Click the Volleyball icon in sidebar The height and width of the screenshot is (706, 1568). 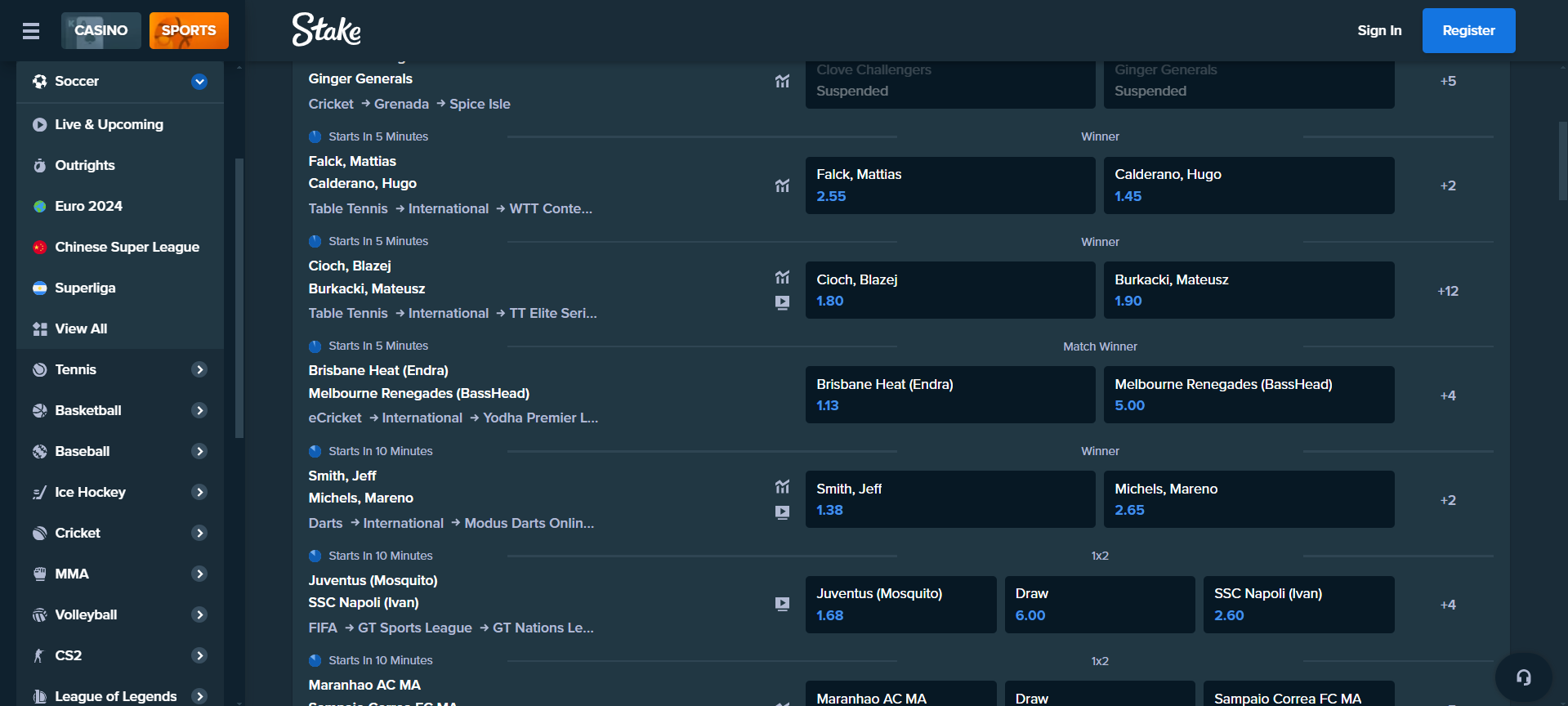39,614
